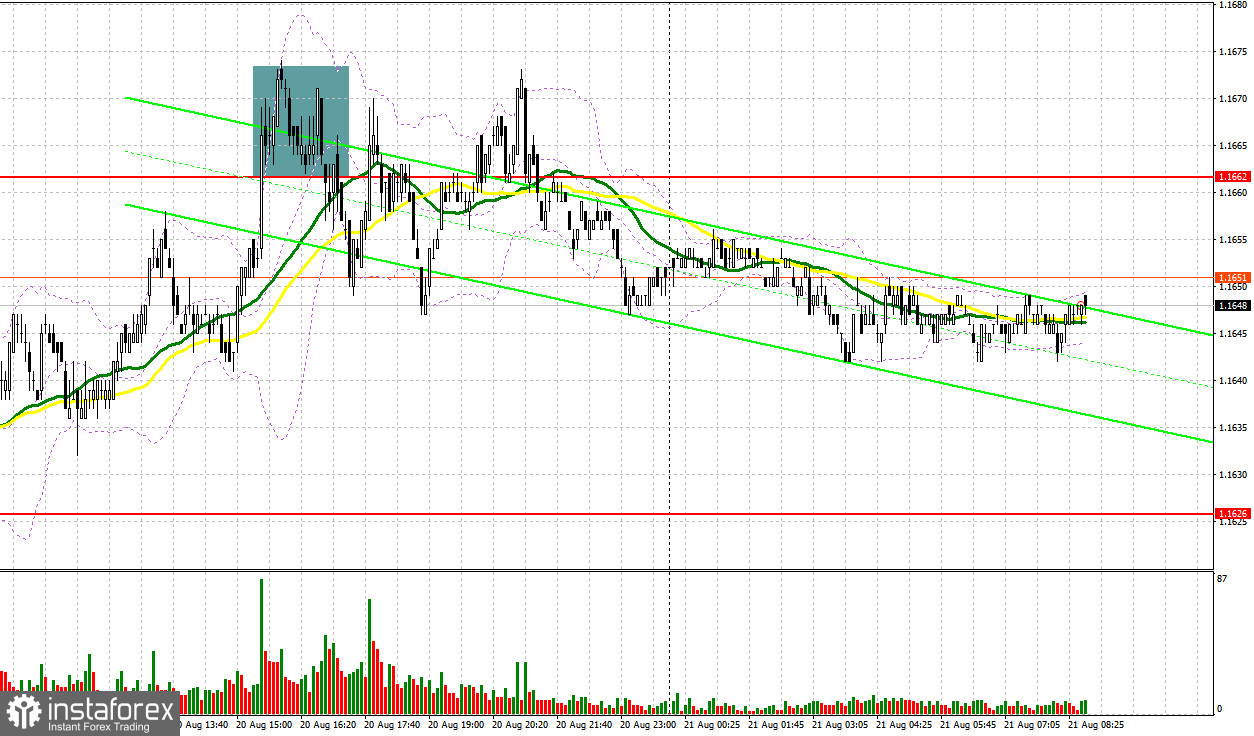Select the teal highlighted rectangle on the chart
Image resolution: width=1254 pixels, height=736 pixels.
tap(301, 121)
